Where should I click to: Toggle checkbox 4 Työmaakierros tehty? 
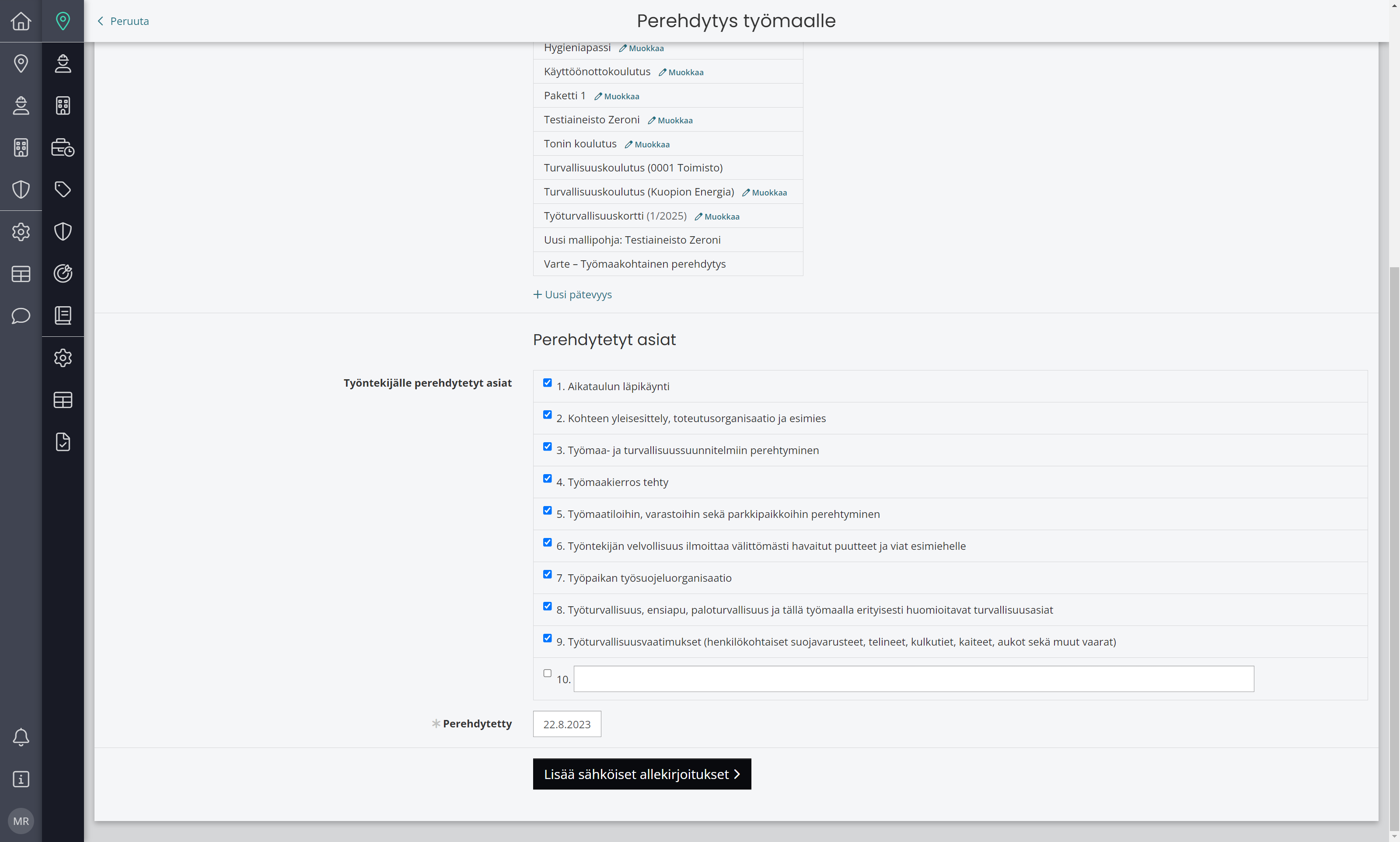pyautogui.click(x=548, y=479)
